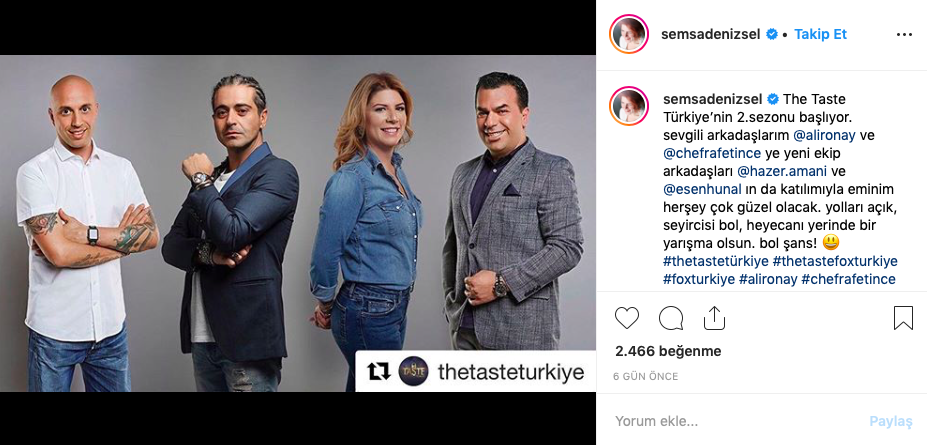The height and width of the screenshot is (445, 927).
Task: Click the Paylaş post button
Action: 891,421
